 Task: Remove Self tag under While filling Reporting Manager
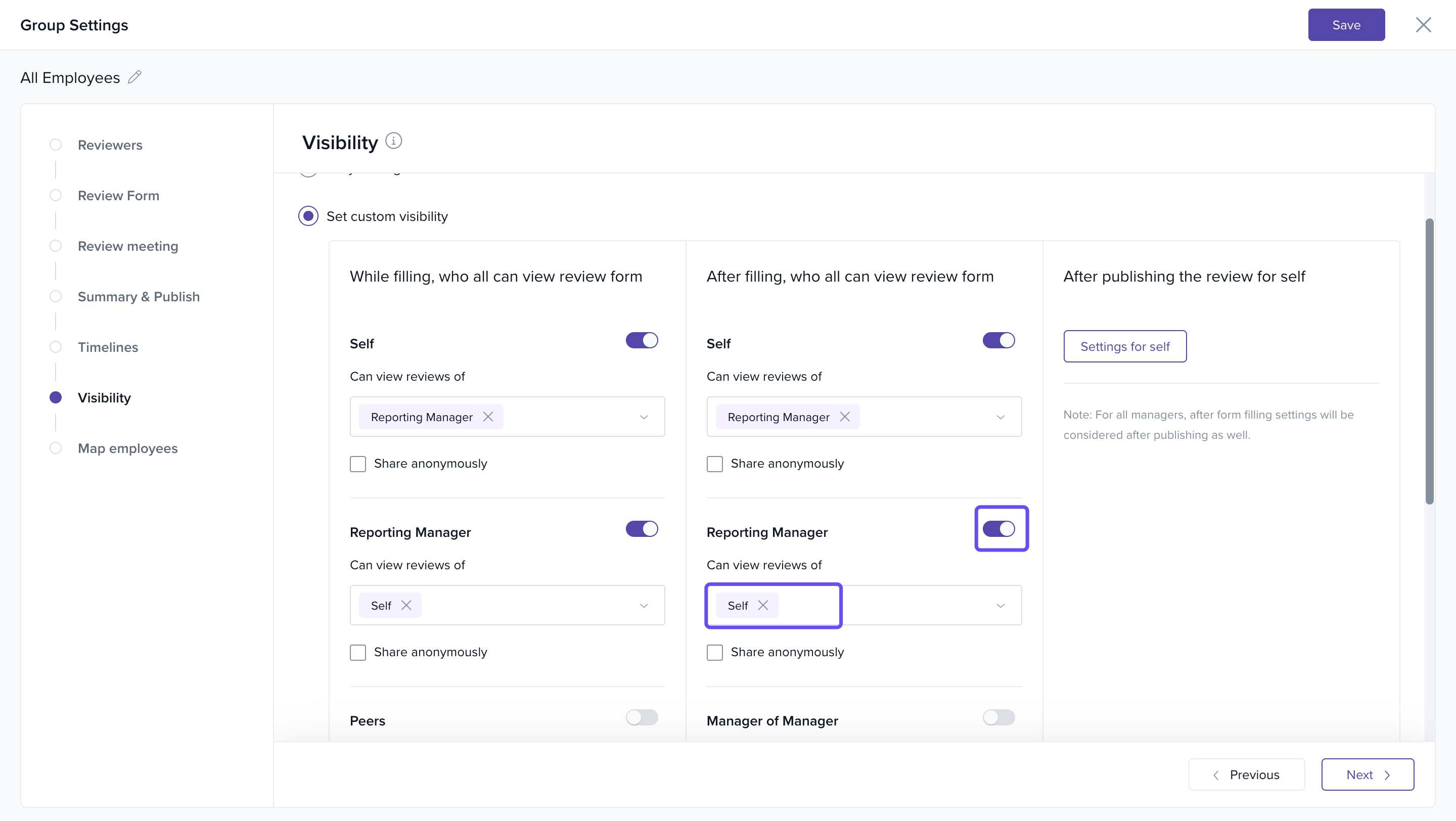[x=406, y=605]
